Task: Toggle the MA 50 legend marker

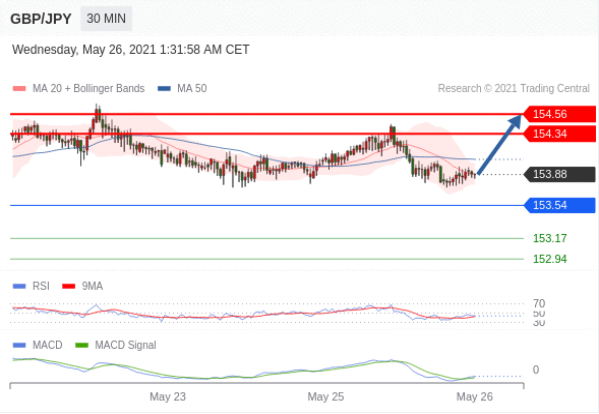Action: tap(164, 89)
